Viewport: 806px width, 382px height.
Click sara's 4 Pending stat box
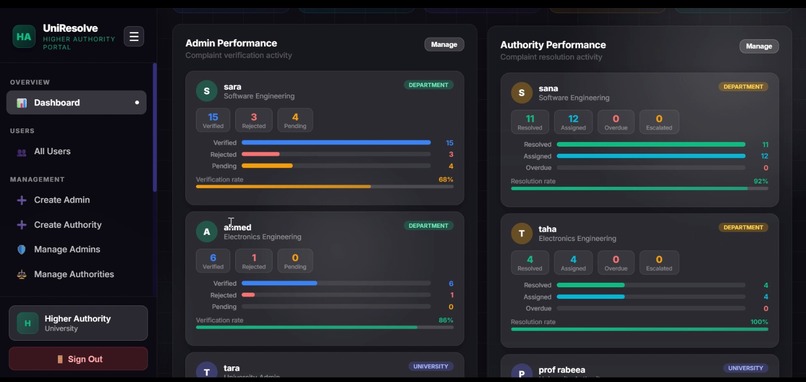pyautogui.click(x=295, y=120)
